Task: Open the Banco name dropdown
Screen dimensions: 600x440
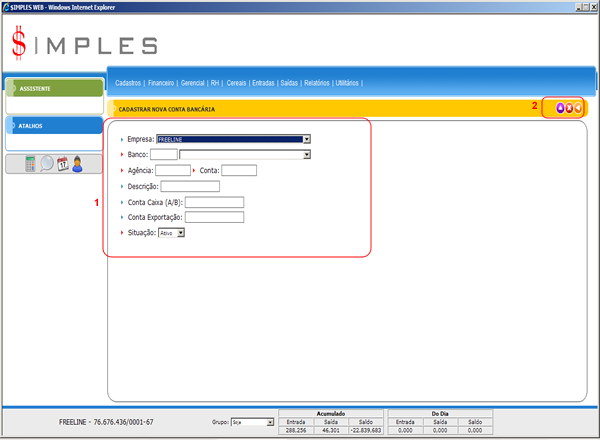Action: 307,155
